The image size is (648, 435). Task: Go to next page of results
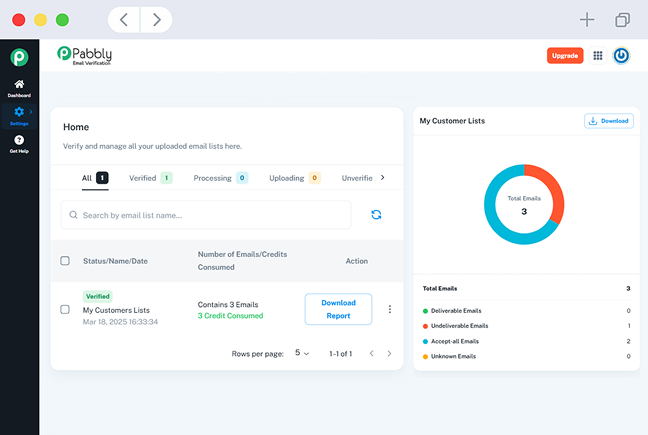[389, 353]
